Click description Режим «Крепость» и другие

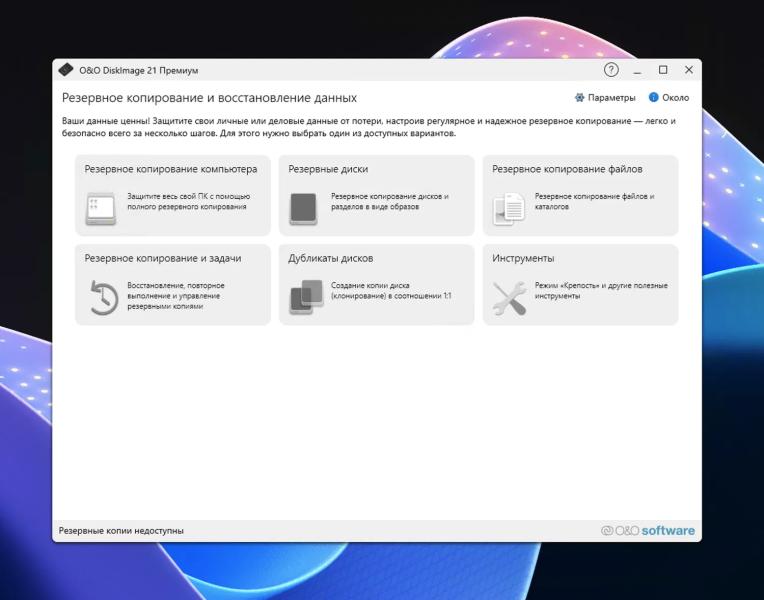[x=601, y=290]
